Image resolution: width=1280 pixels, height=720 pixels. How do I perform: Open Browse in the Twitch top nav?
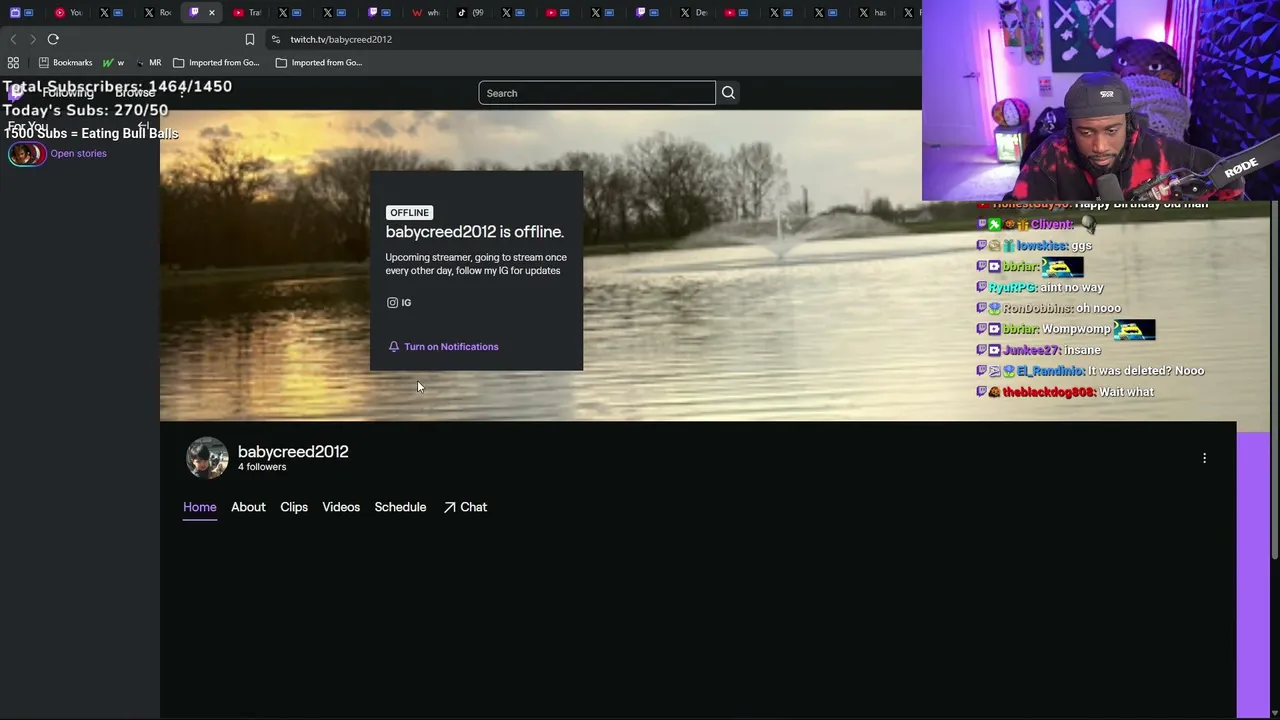click(135, 93)
